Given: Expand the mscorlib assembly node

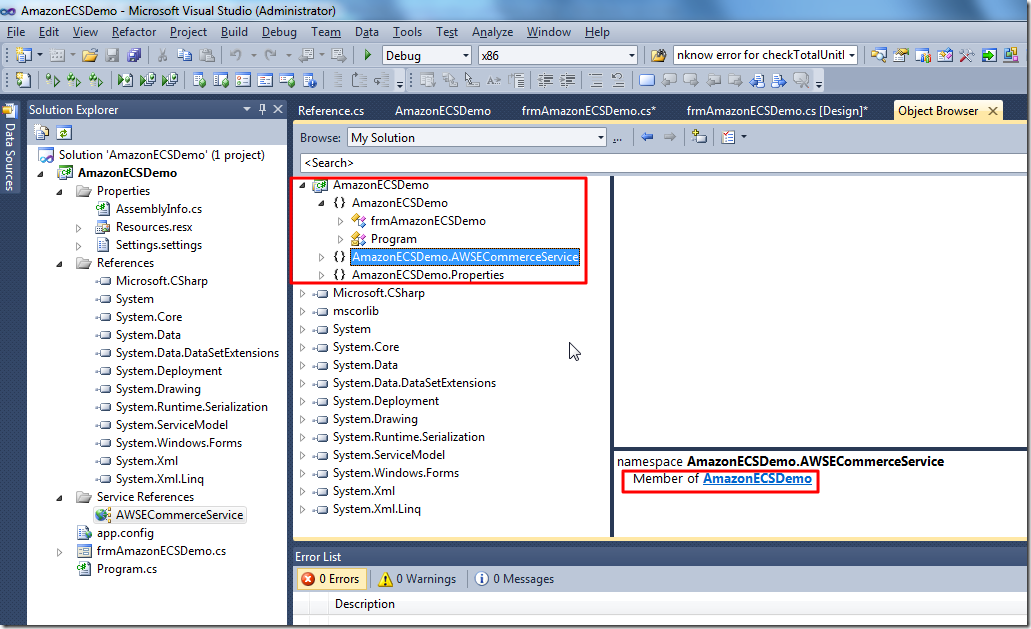Looking at the screenshot, I should click(302, 311).
